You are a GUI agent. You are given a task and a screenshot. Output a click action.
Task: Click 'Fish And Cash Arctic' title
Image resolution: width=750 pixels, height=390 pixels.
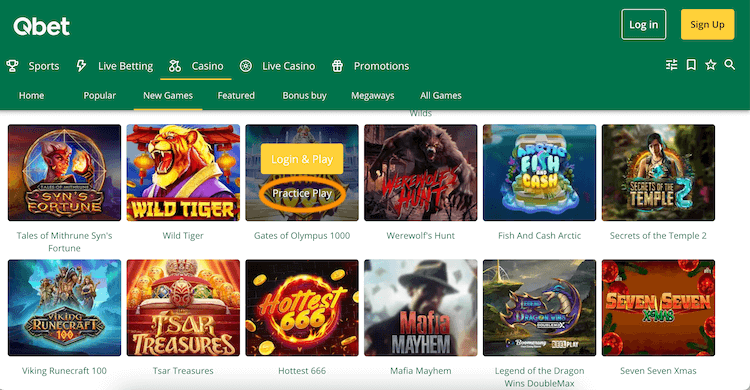(540, 235)
